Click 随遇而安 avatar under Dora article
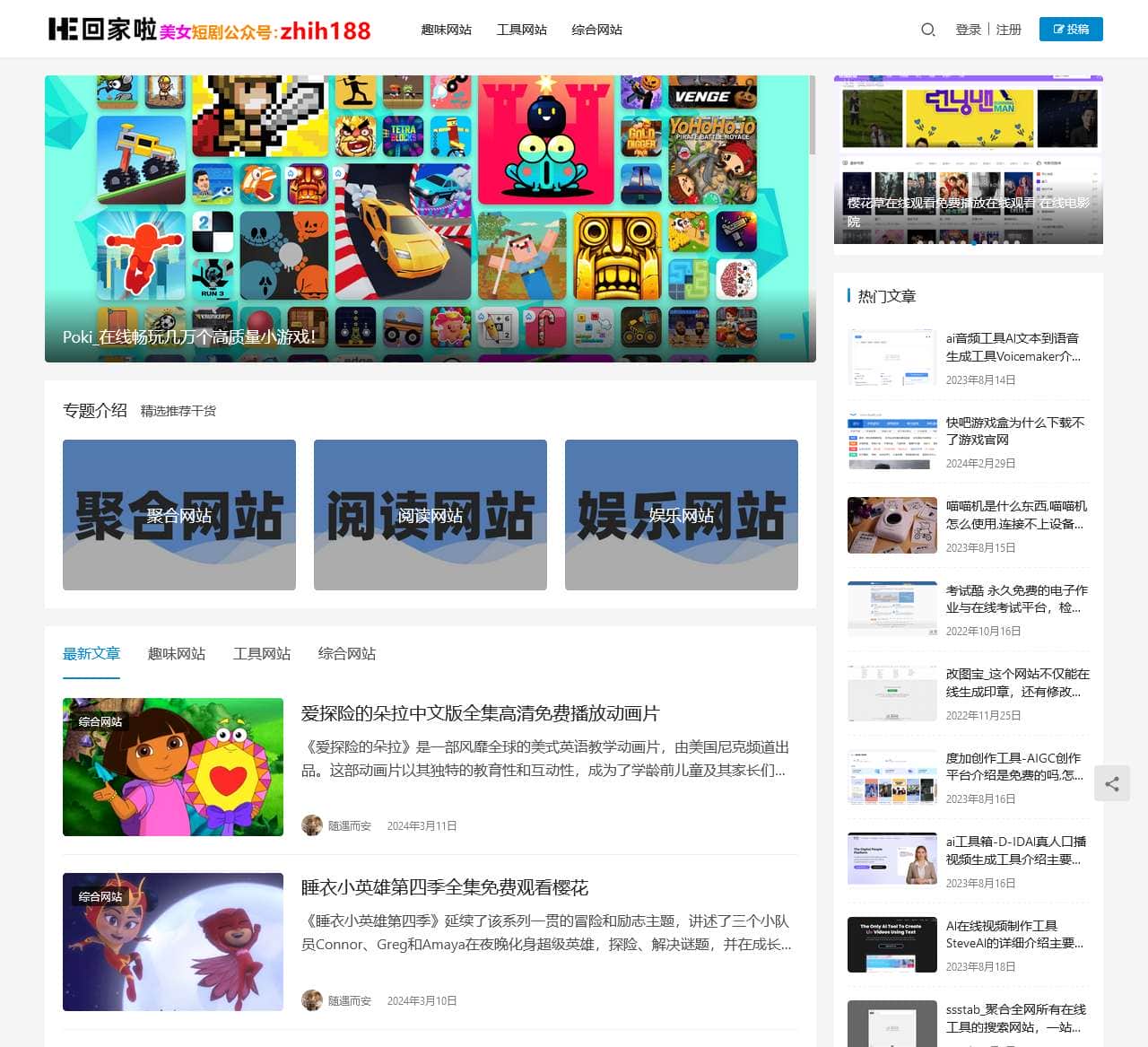This screenshot has width=1148, height=1047. click(311, 825)
